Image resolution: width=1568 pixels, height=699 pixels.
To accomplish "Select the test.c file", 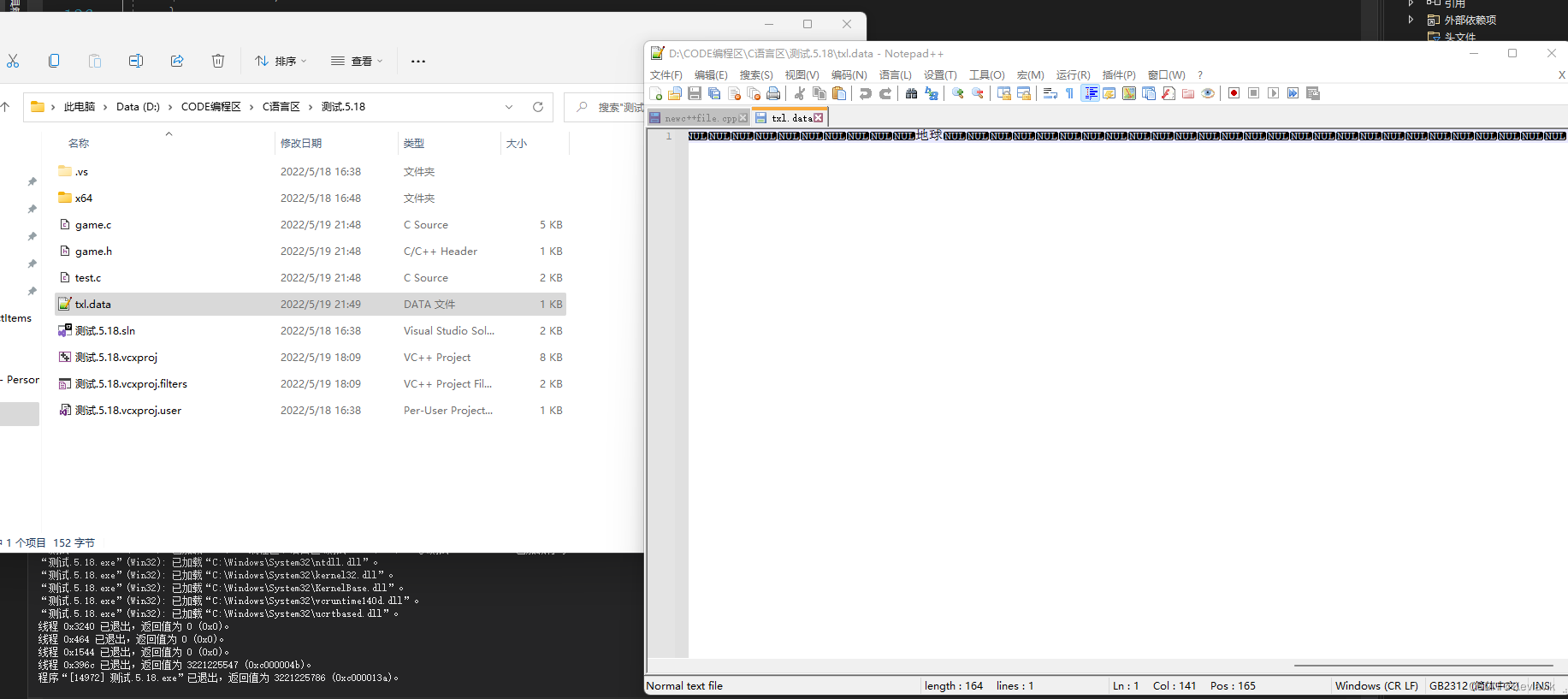I will [311, 278].
